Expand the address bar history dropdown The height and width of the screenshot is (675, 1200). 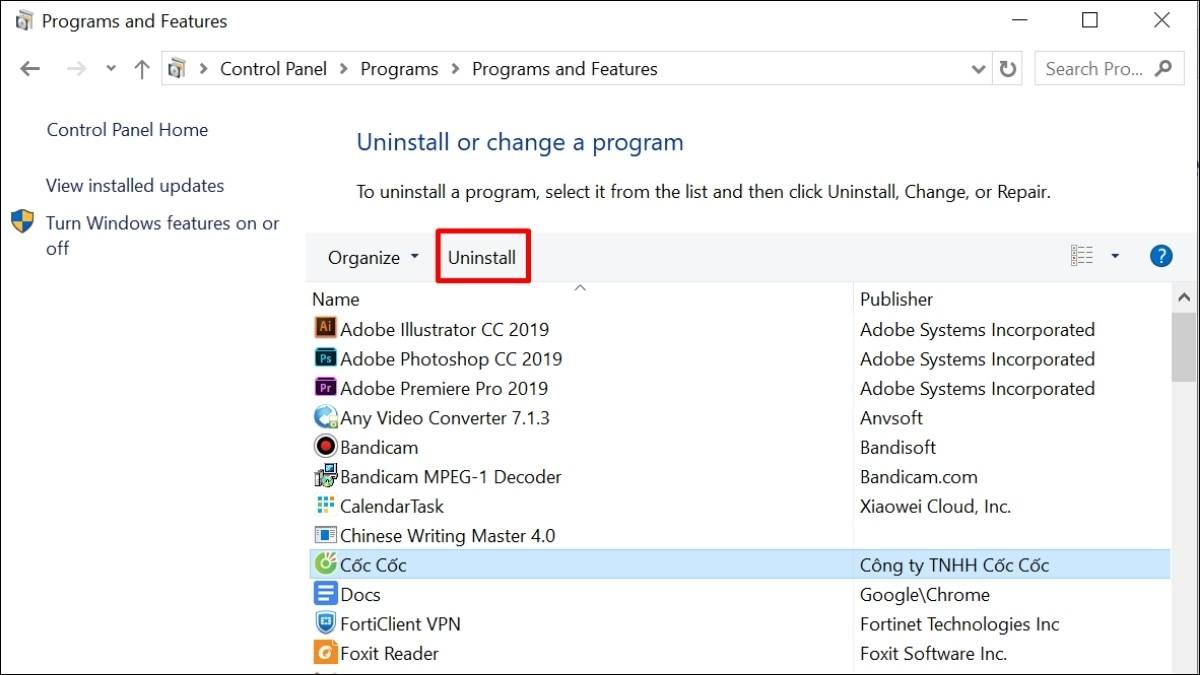click(979, 69)
